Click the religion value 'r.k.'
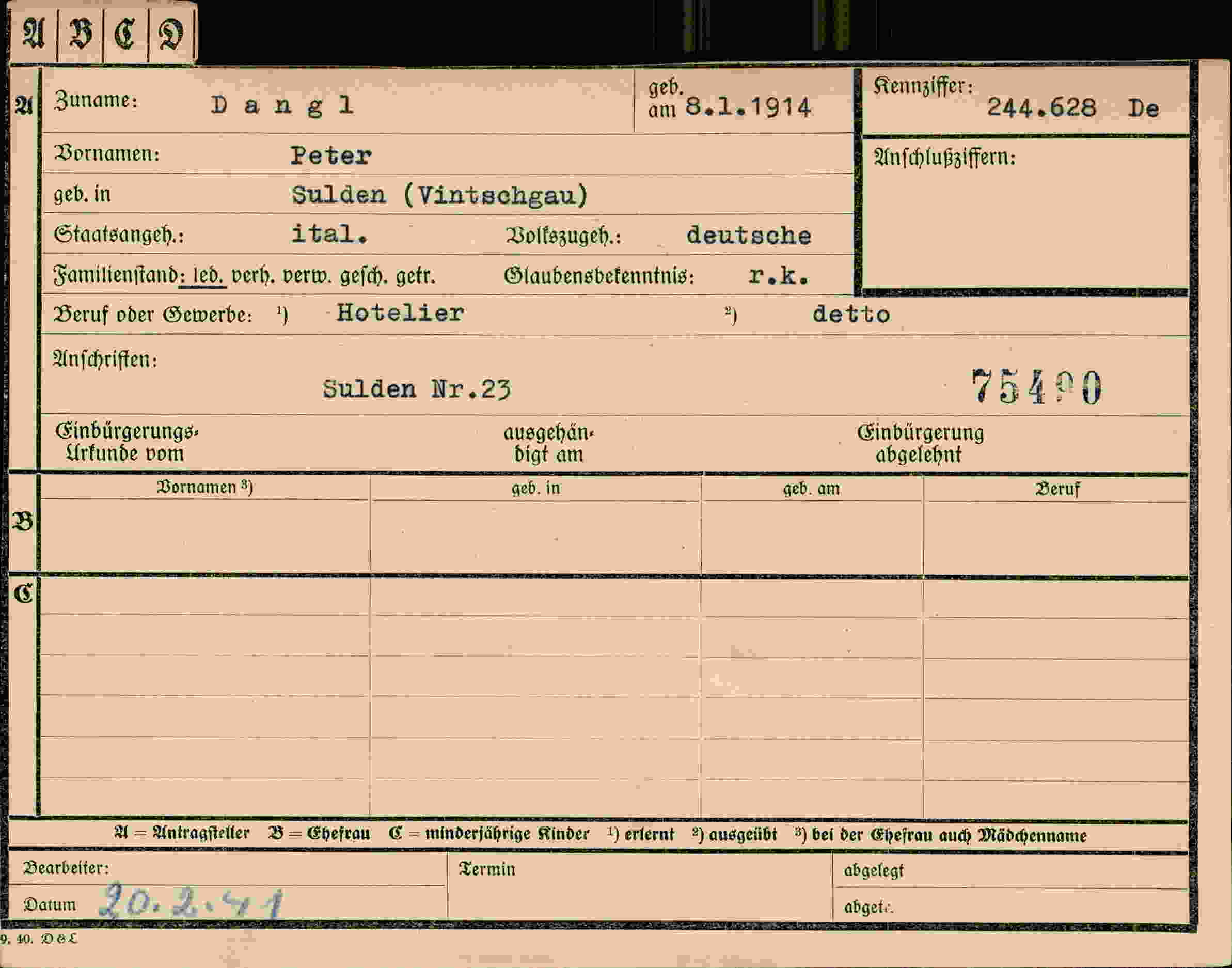Screen dimensions: 1232x968 (x=778, y=275)
